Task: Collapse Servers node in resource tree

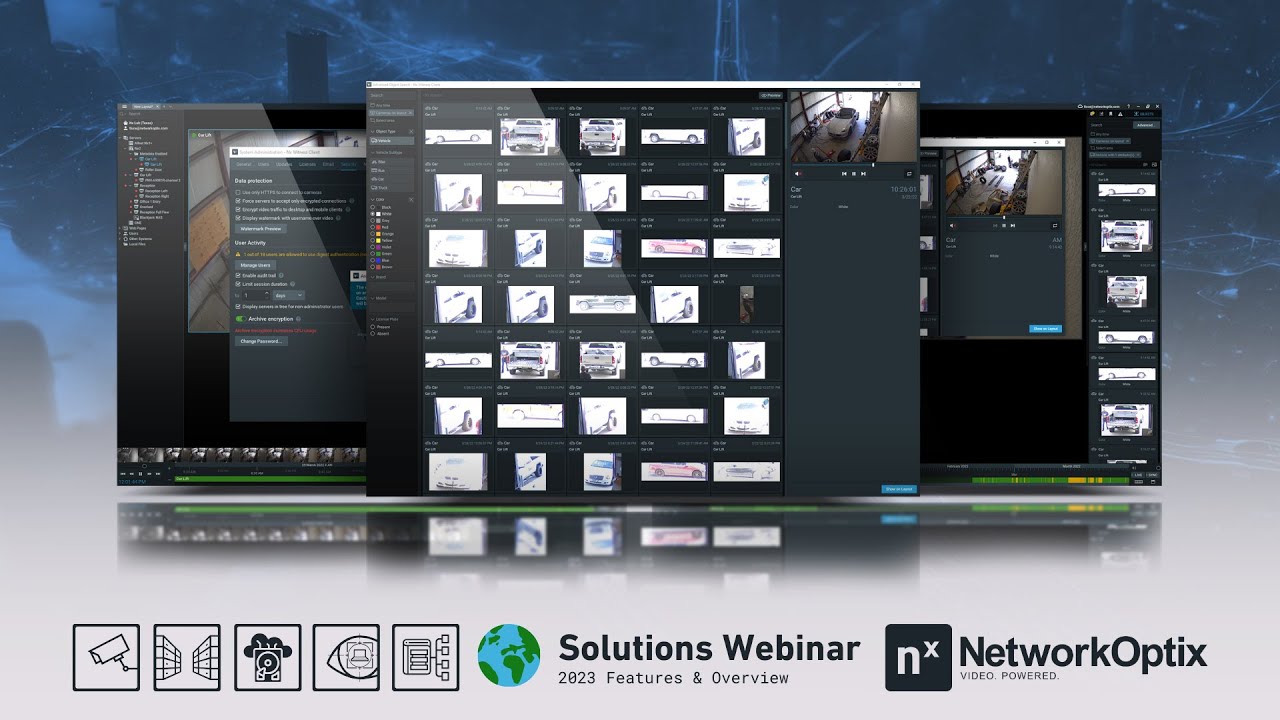Action: (x=120, y=138)
